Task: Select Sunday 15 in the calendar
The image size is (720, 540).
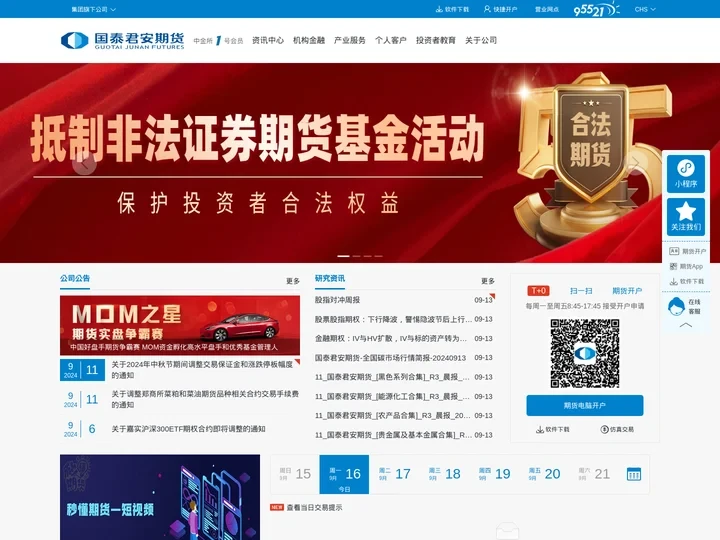Action: [x=295, y=474]
